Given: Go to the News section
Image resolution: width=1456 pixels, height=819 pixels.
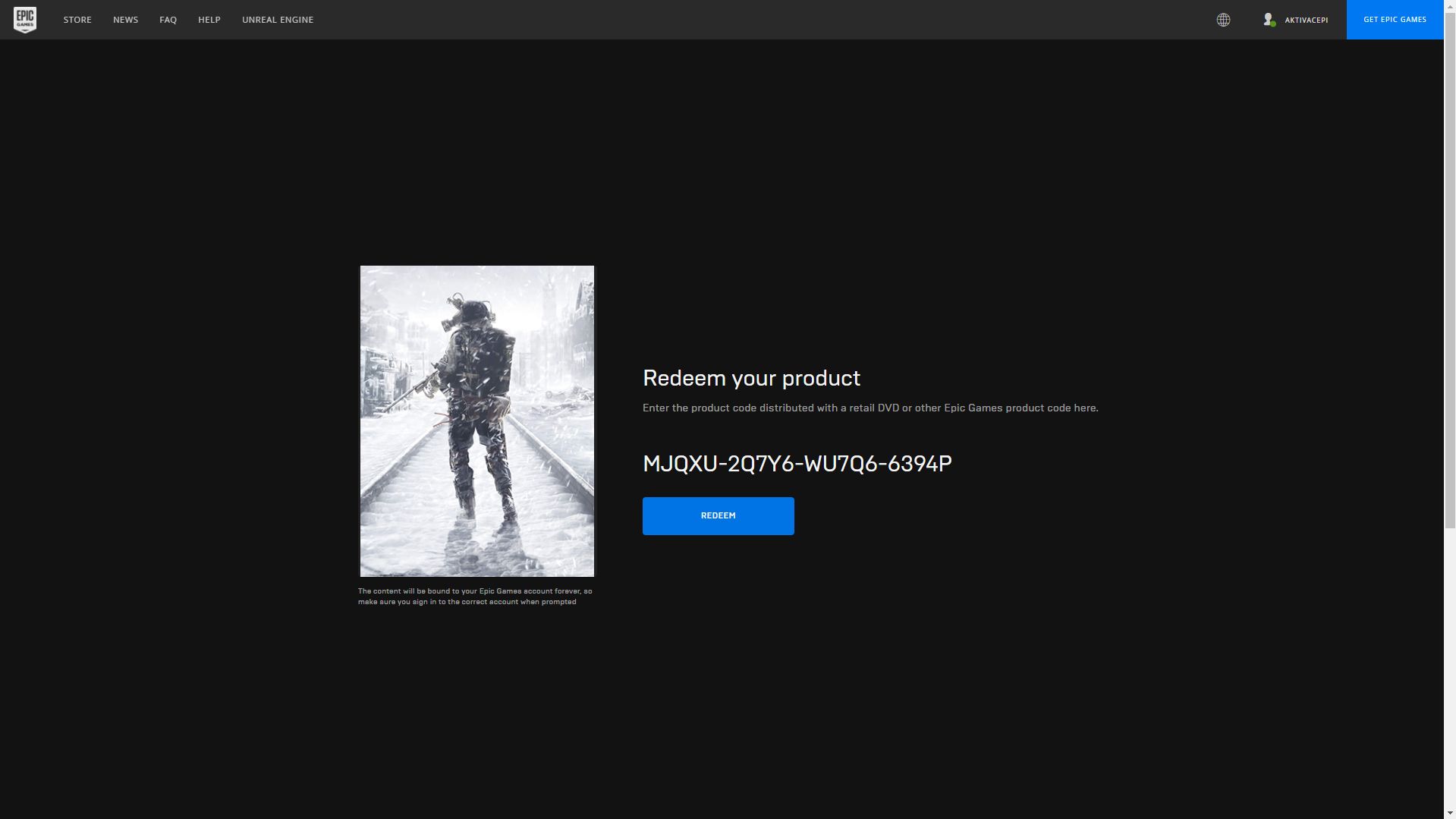Looking at the screenshot, I should coord(125,20).
